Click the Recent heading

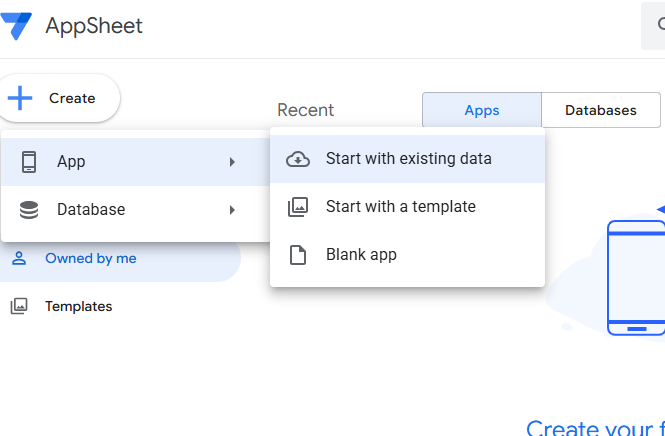pyautogui.click(x=305, y=110)
